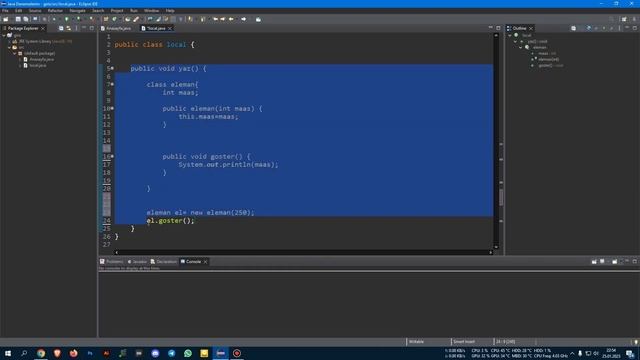Click Collapse All in Package Explorer
Screen dimensions: 640x360
[61, 28]
